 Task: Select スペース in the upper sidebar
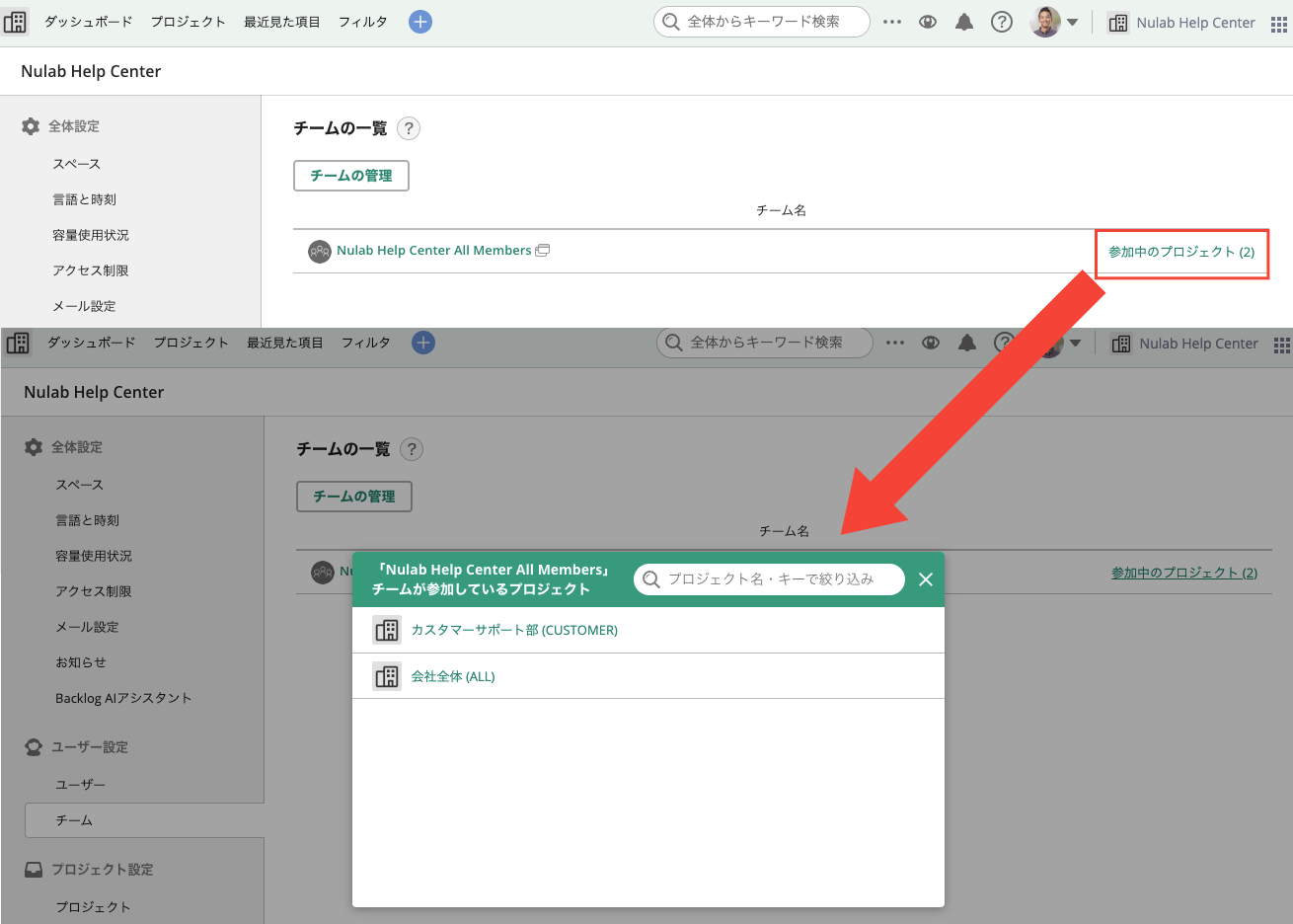(77, 164)
